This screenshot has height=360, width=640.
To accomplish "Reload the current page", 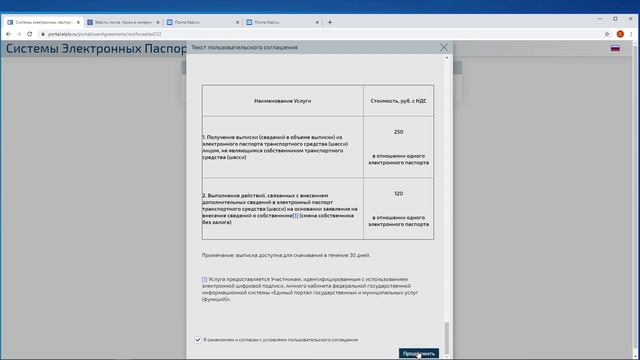I will click(30, 34).
